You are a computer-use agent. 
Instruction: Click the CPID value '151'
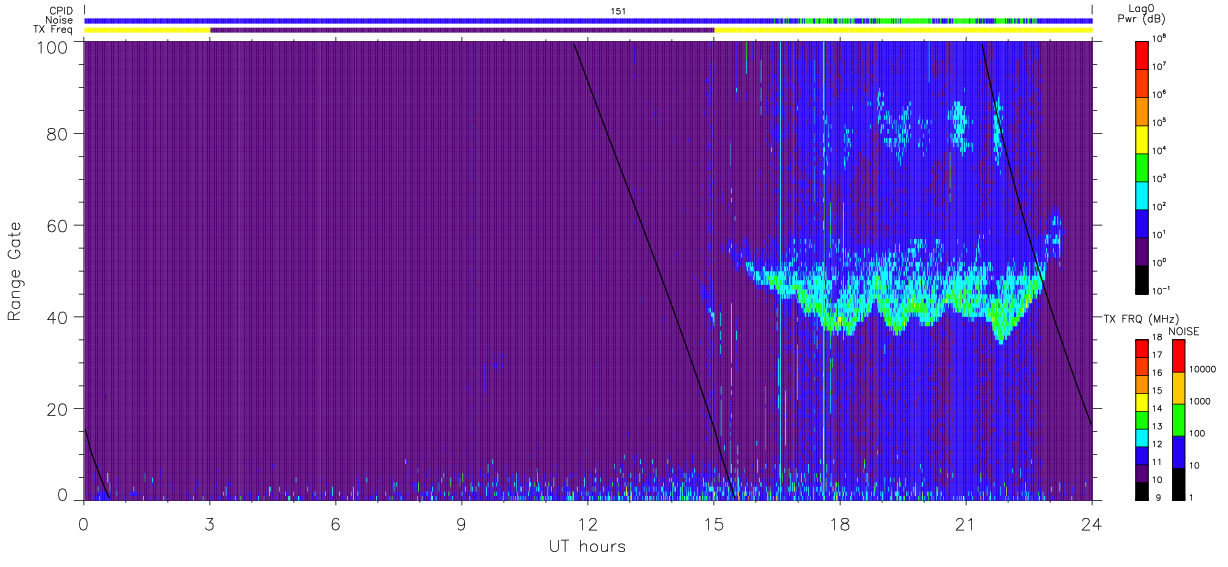[x=619, y=11]
